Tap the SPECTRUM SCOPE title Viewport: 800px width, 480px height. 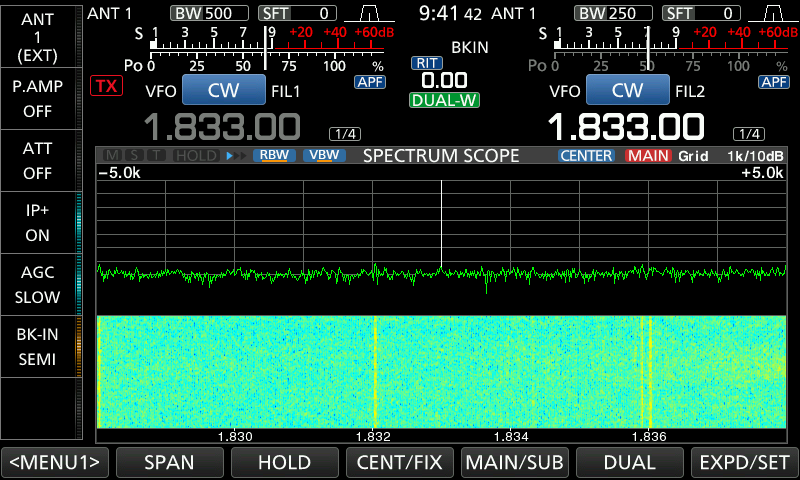click(441, 156)
